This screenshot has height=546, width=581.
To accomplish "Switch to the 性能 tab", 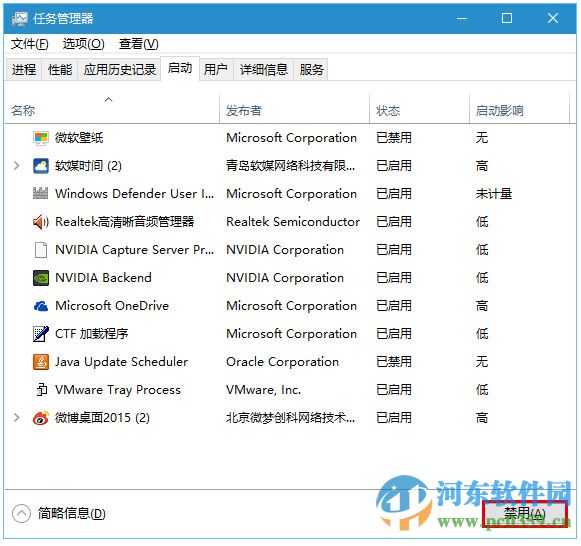I will tap(60, 69).
